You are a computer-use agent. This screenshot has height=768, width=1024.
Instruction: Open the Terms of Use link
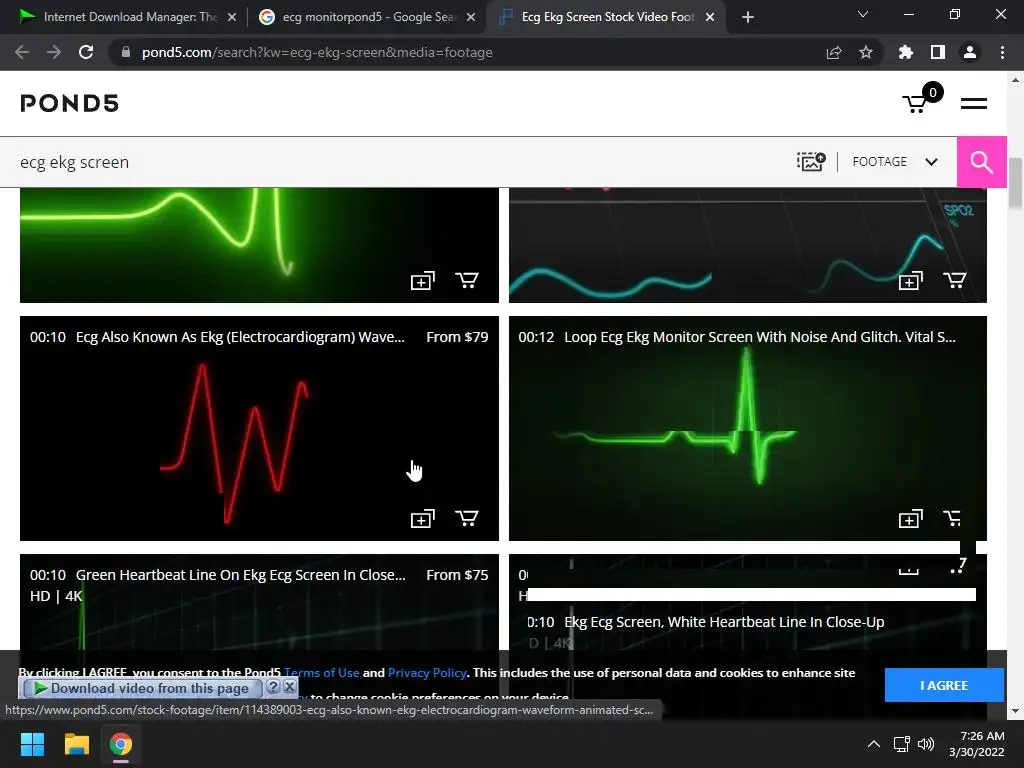(321, 673)
